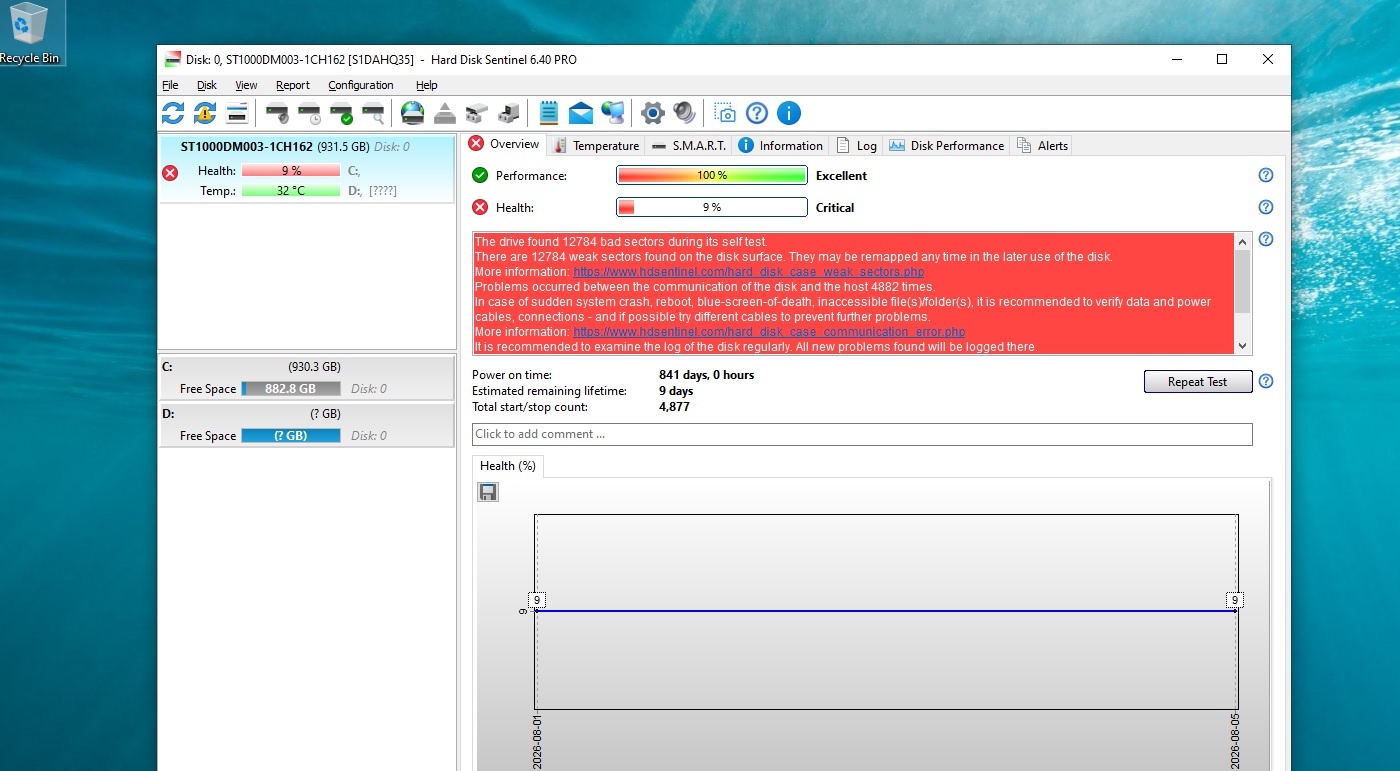Click the refresh icon with yellow warning triangle
Screen dimensions: 1400x771
pyautogui.click(x=205, y=112)
